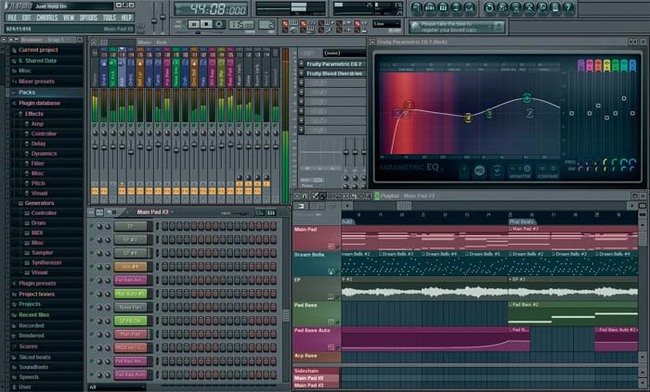650x392 pixels.
Task: Click the project info page toolbar icon
Action: point(555,7)
